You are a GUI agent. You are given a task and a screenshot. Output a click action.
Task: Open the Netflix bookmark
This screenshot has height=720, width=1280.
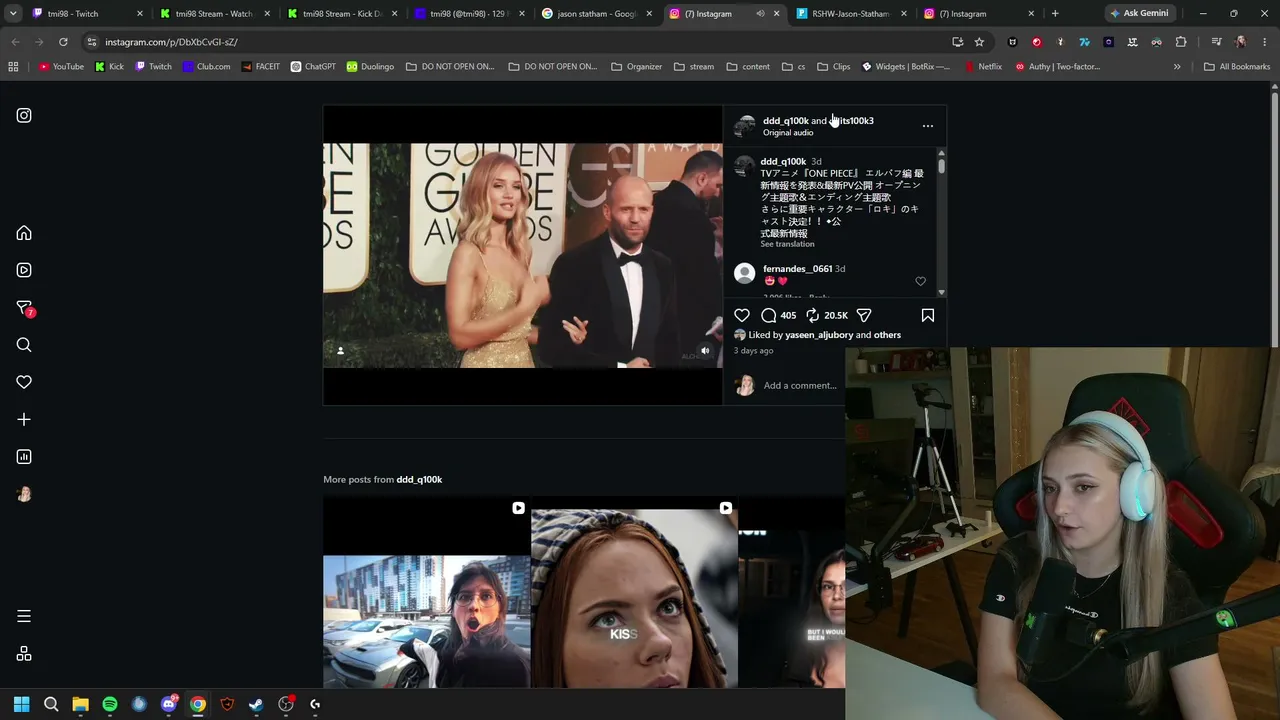(983, 67)
